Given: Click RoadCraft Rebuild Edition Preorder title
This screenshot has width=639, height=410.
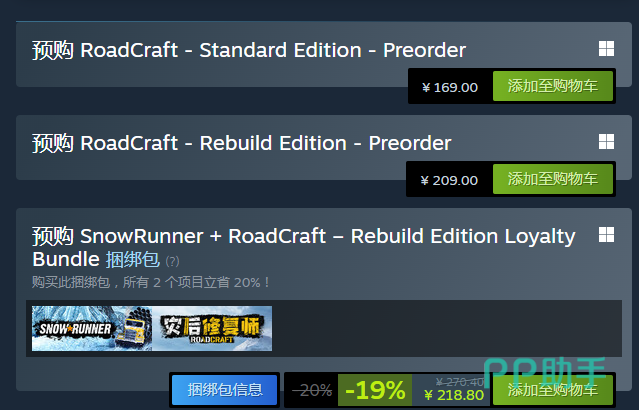Looking at the screenshot, I should coord(241,143).
